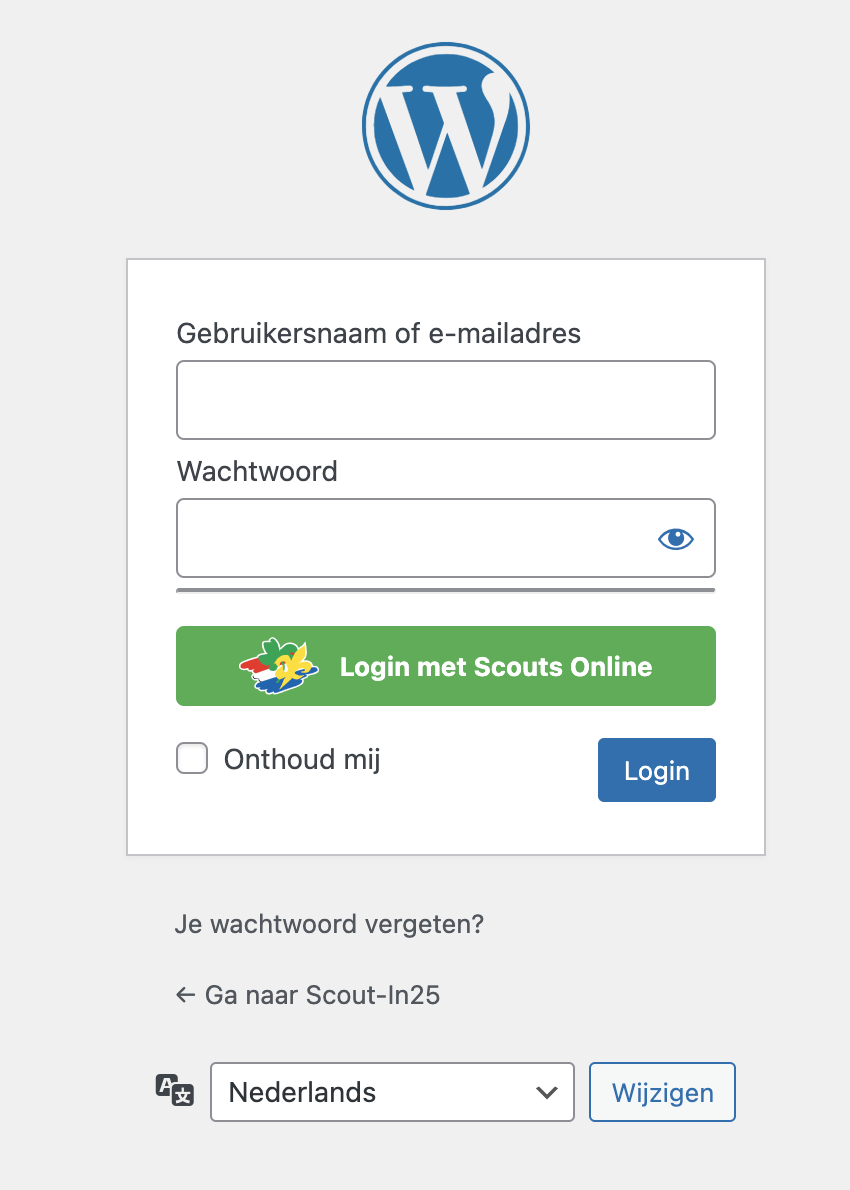The width and height of the screenshot is (850, 1190).
Task: Follow the Ga naar Scout-In25 link
Action: (320, 995)
